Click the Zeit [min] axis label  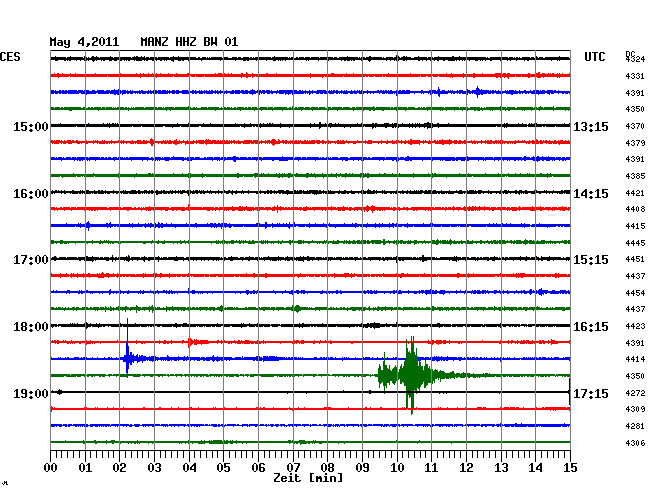(308, 479)
